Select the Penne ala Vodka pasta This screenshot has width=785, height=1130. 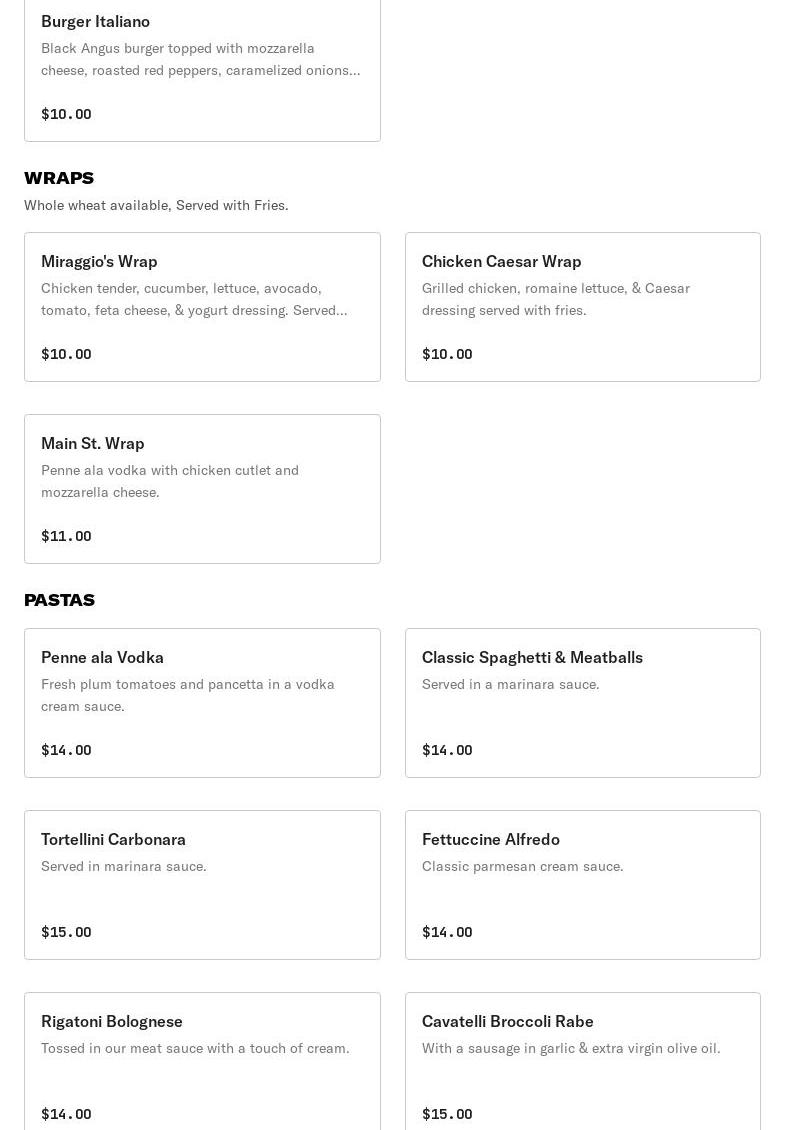coord(102,657)
